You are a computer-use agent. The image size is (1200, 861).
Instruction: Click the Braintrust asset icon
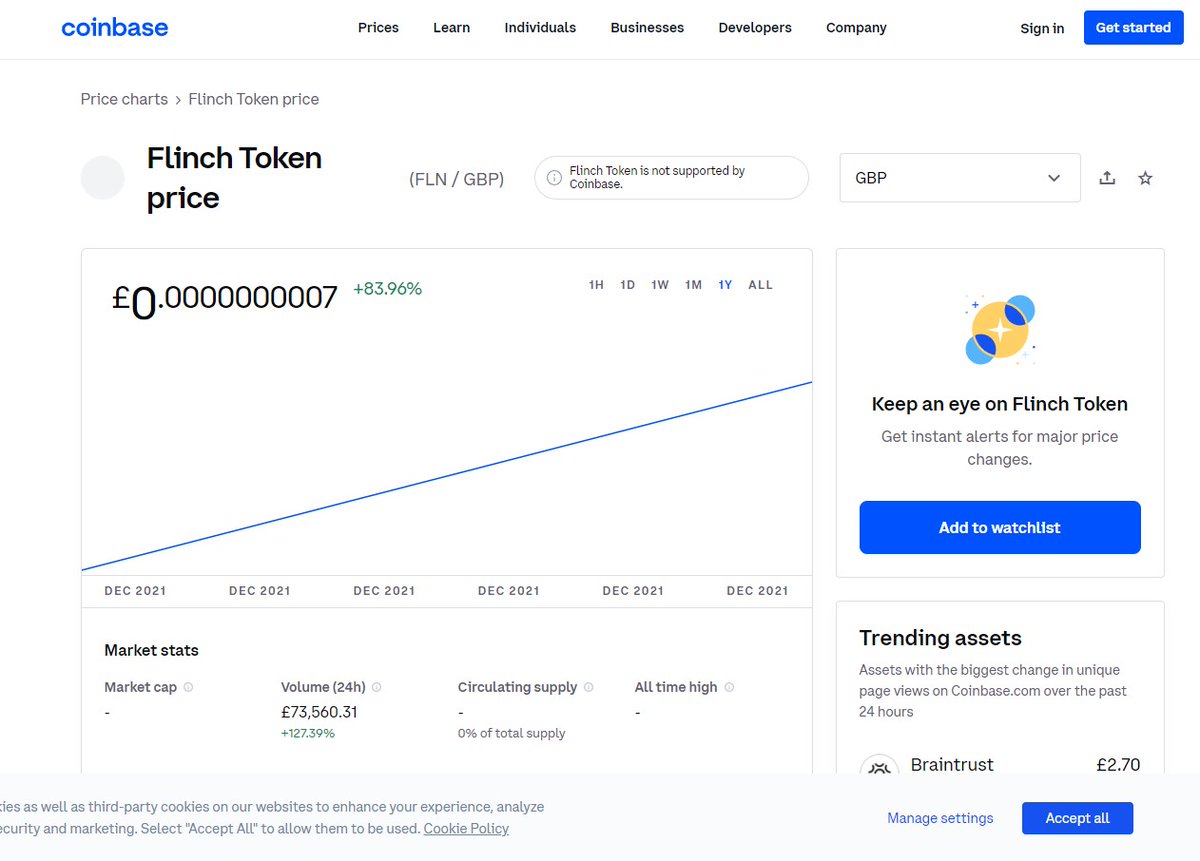click(x=879, y=766)
